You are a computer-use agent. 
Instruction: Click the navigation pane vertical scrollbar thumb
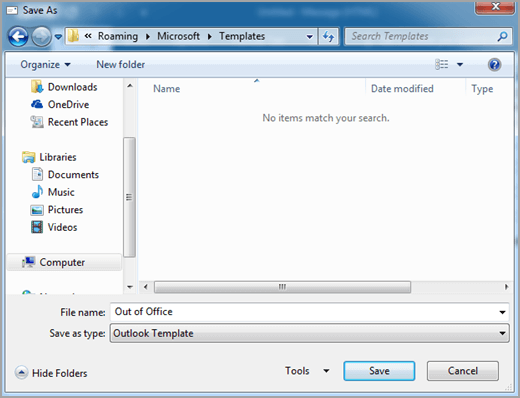tap(130, 197)
